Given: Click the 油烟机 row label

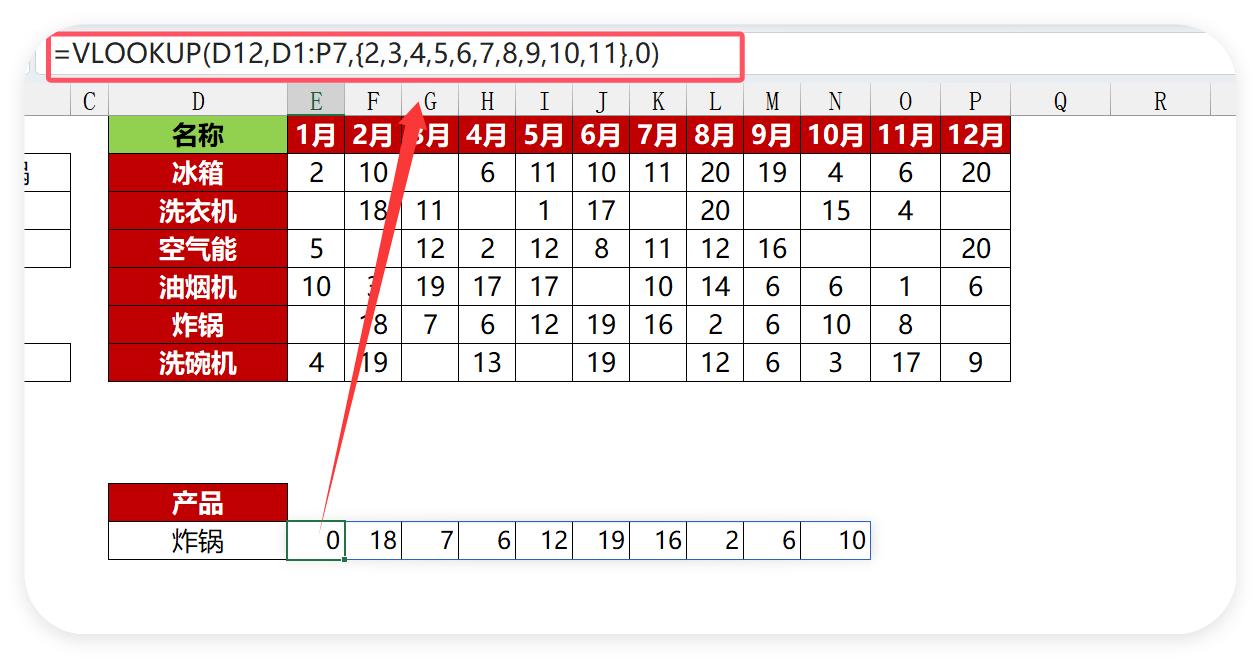Looking at the screenshot, I should 198,287.
